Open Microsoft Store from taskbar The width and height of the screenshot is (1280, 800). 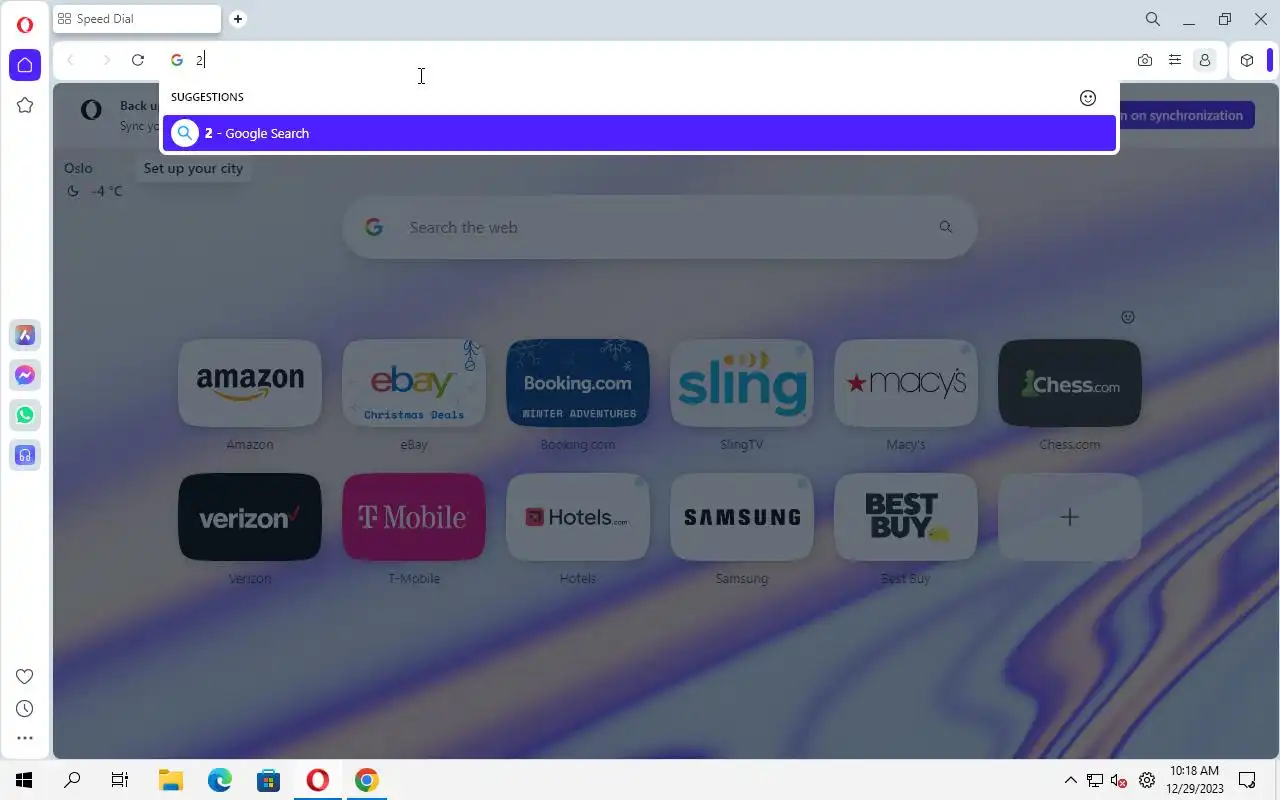268,780
